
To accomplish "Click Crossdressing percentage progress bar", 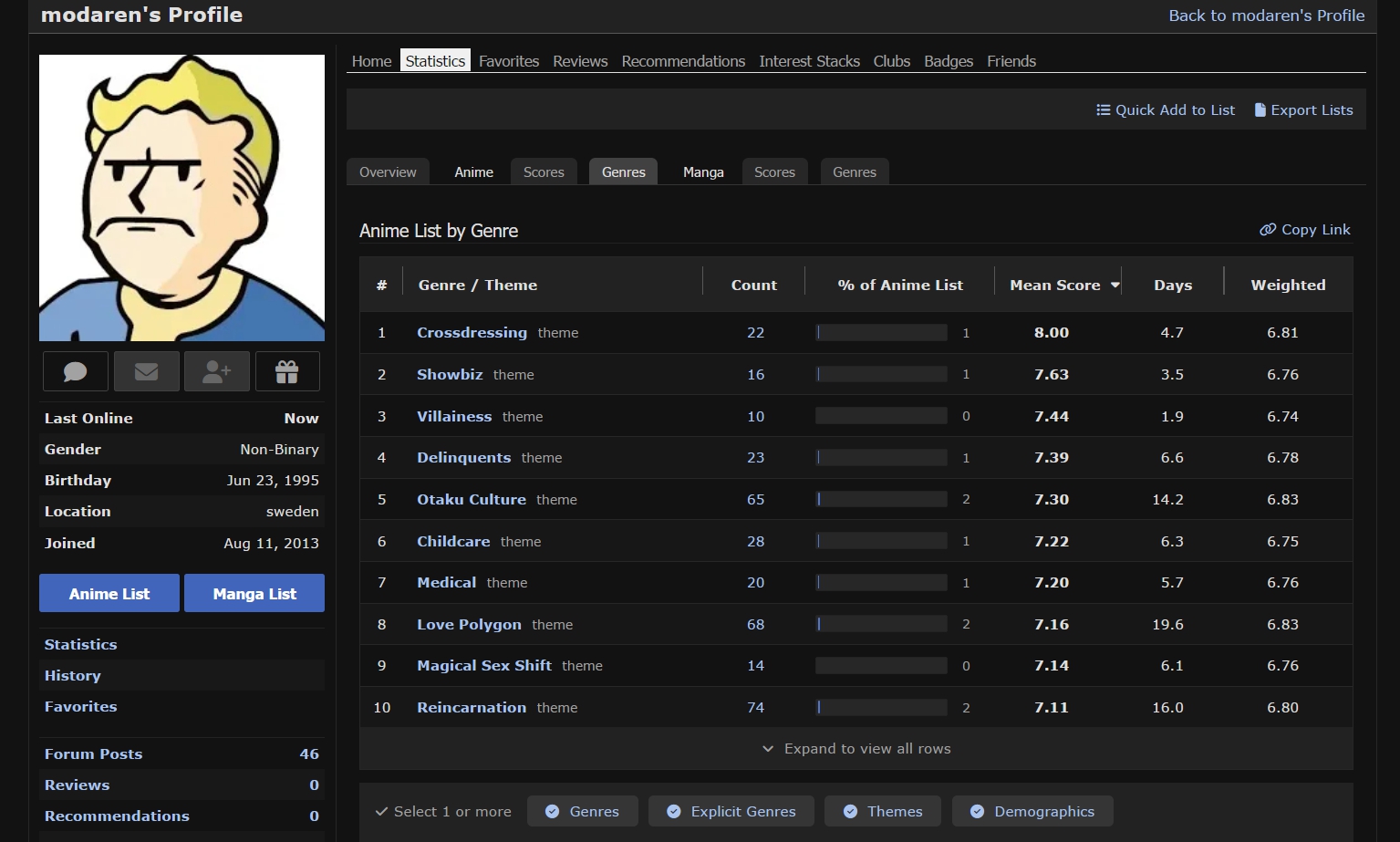I will pyautogui.click(x=881, y=333).
